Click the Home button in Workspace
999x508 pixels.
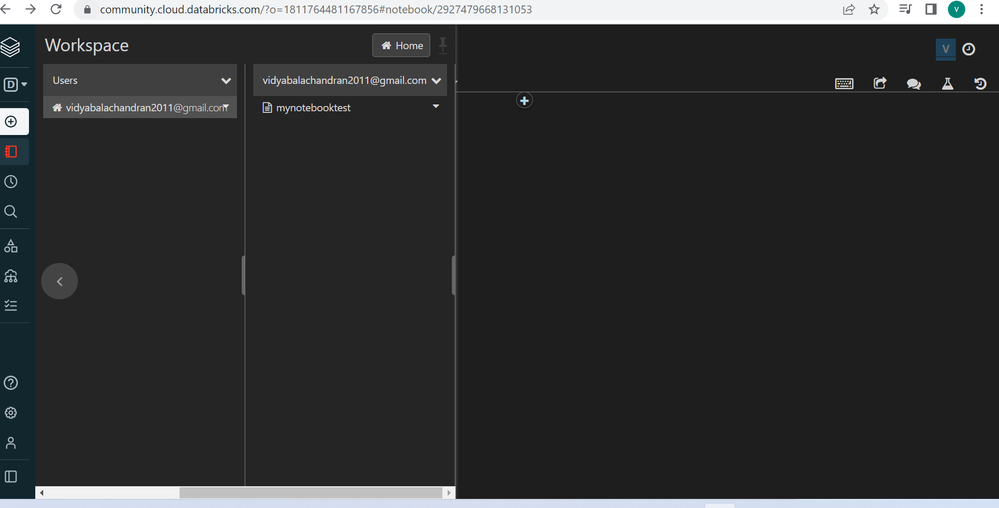[x=401, y=46]
